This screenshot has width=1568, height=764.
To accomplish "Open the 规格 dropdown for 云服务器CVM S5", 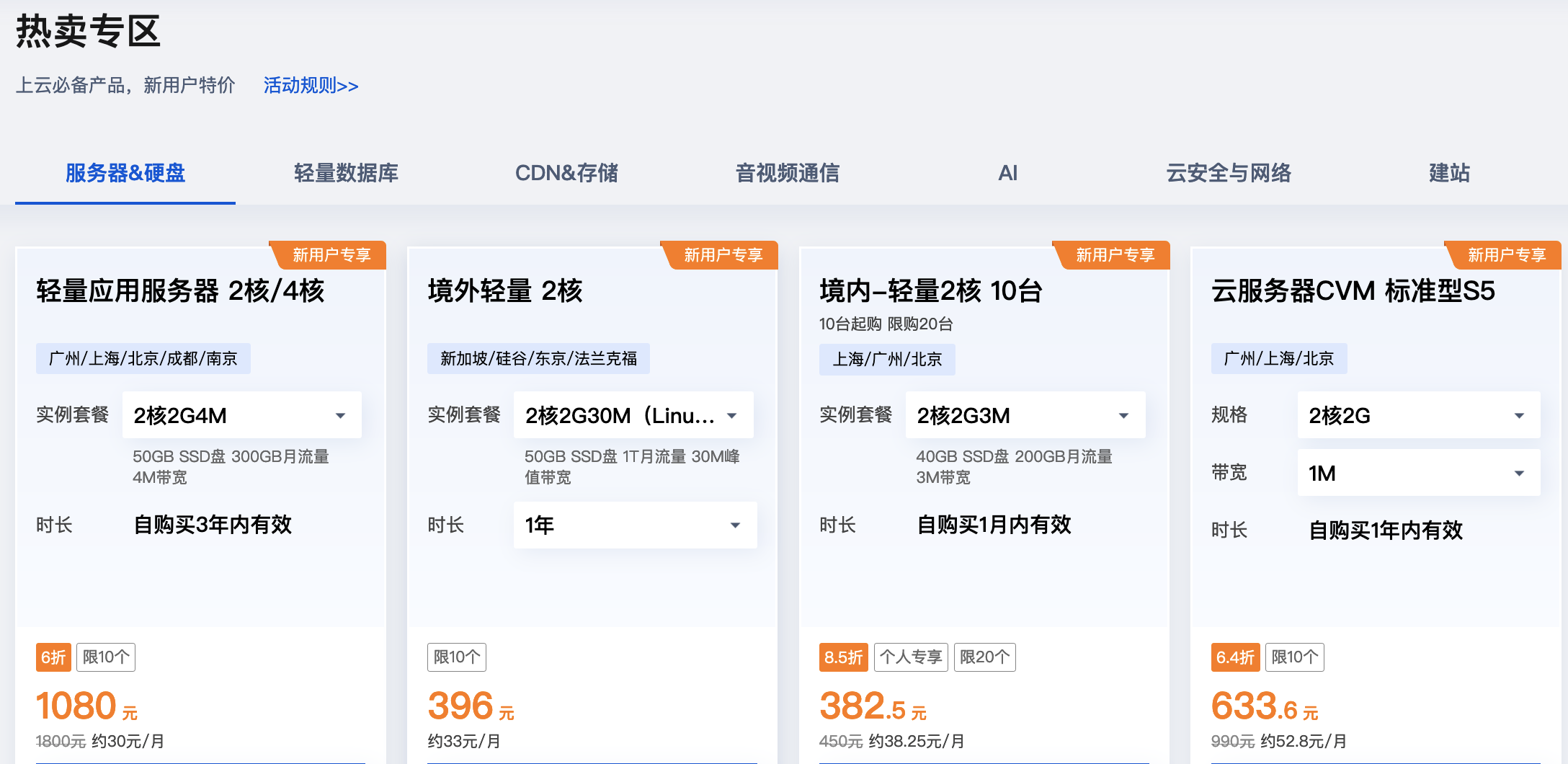I will pyautogui.click(x=1417, y=414).
